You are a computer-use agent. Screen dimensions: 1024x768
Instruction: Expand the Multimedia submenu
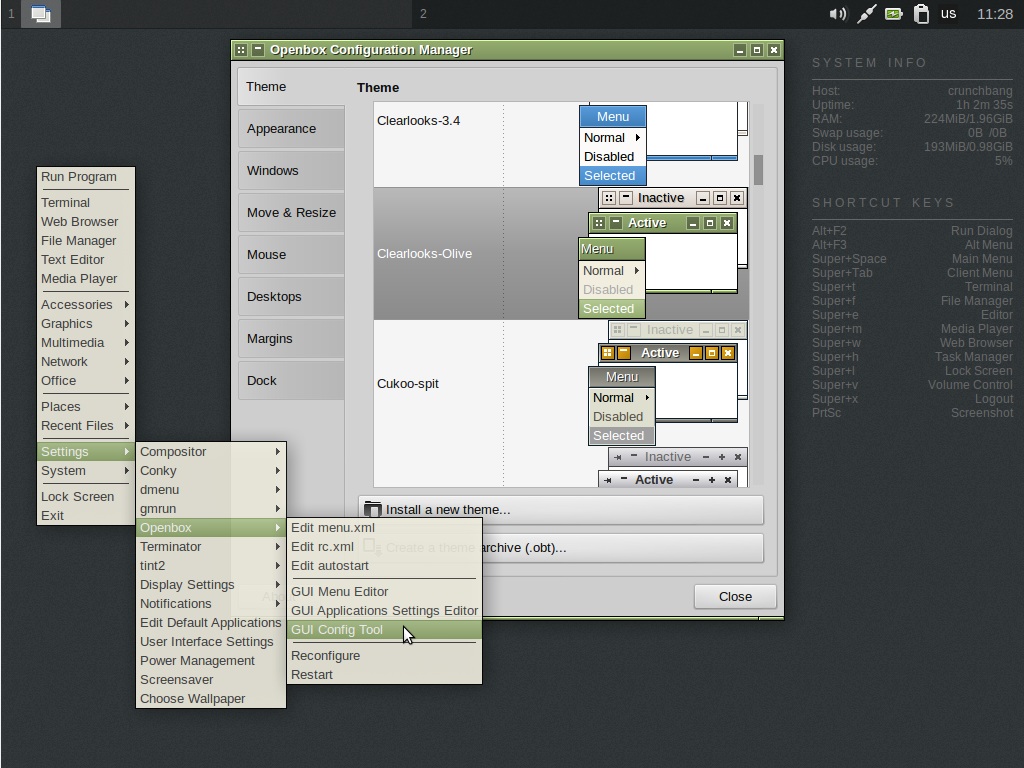pos(86,342)
